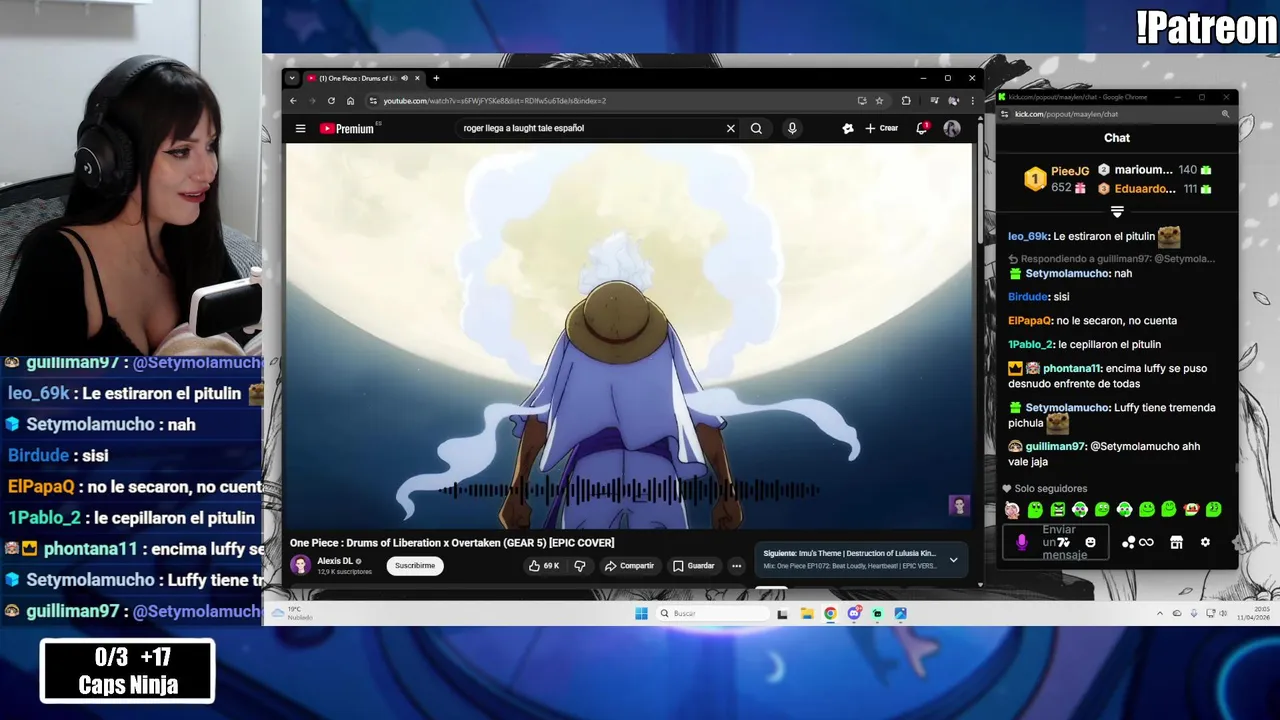Open Chrome from the taskbar
Viewport: 1280px width, 720px height.
(830, 613)
